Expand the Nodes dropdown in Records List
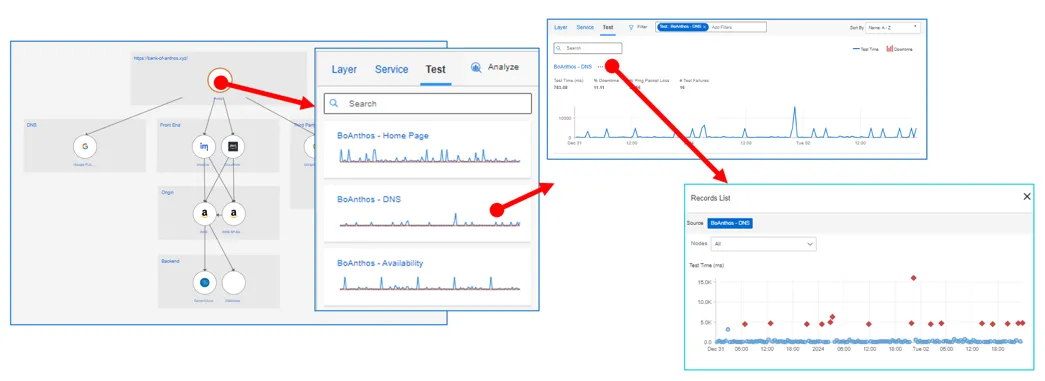The height and width of the screenshot is (381, 1045). (763, 244)
